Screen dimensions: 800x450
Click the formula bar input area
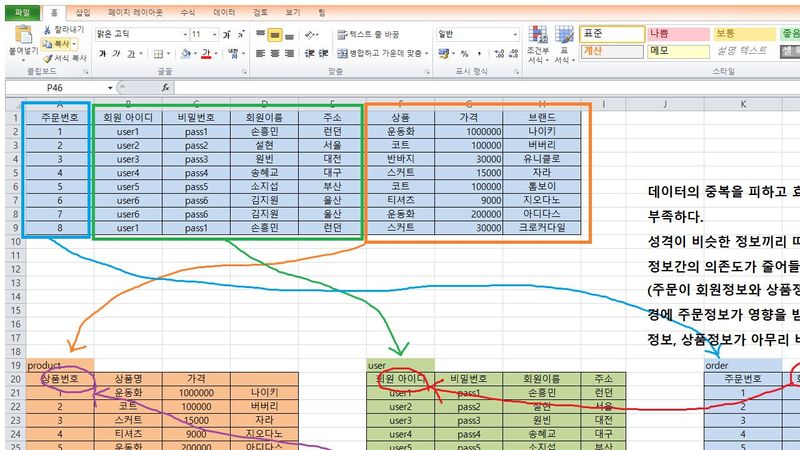(x=487, y=88)
